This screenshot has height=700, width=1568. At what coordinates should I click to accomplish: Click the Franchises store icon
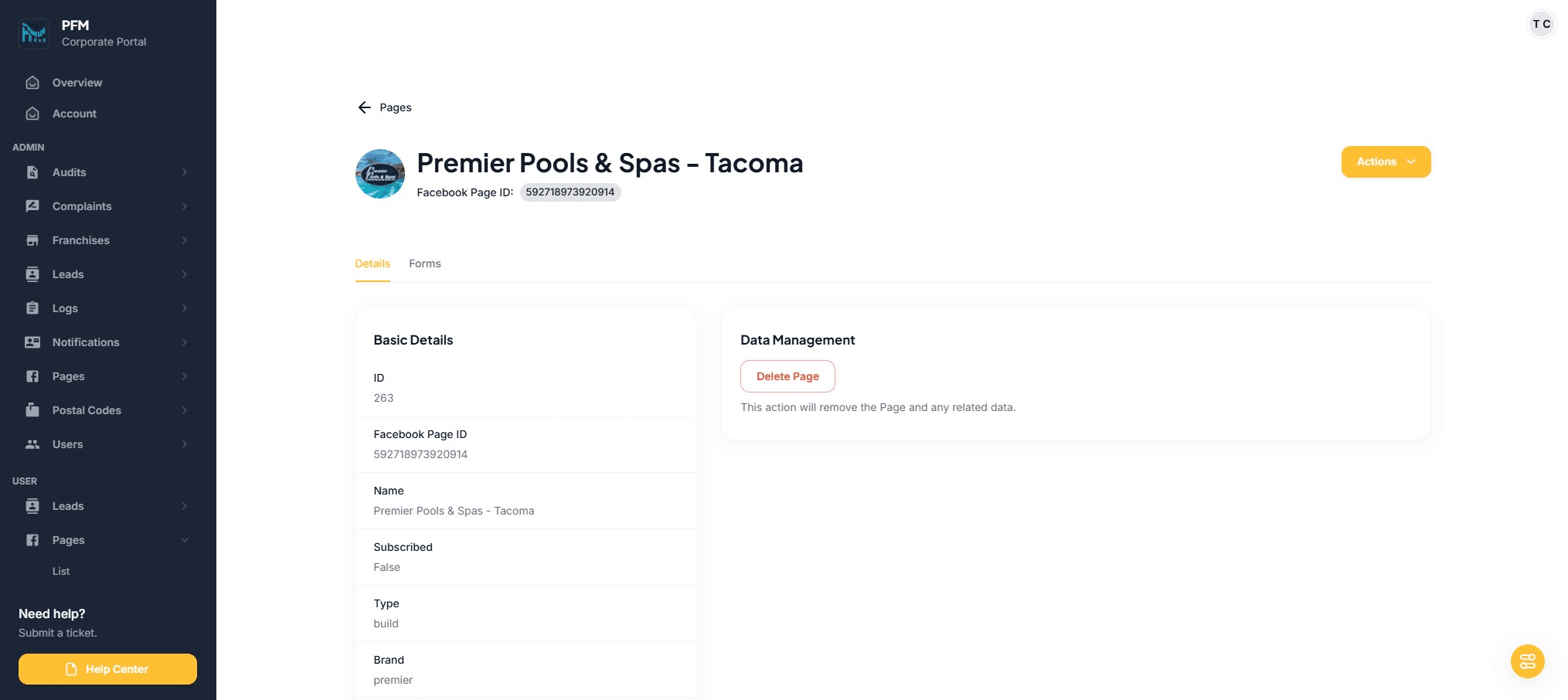(32, 240)
